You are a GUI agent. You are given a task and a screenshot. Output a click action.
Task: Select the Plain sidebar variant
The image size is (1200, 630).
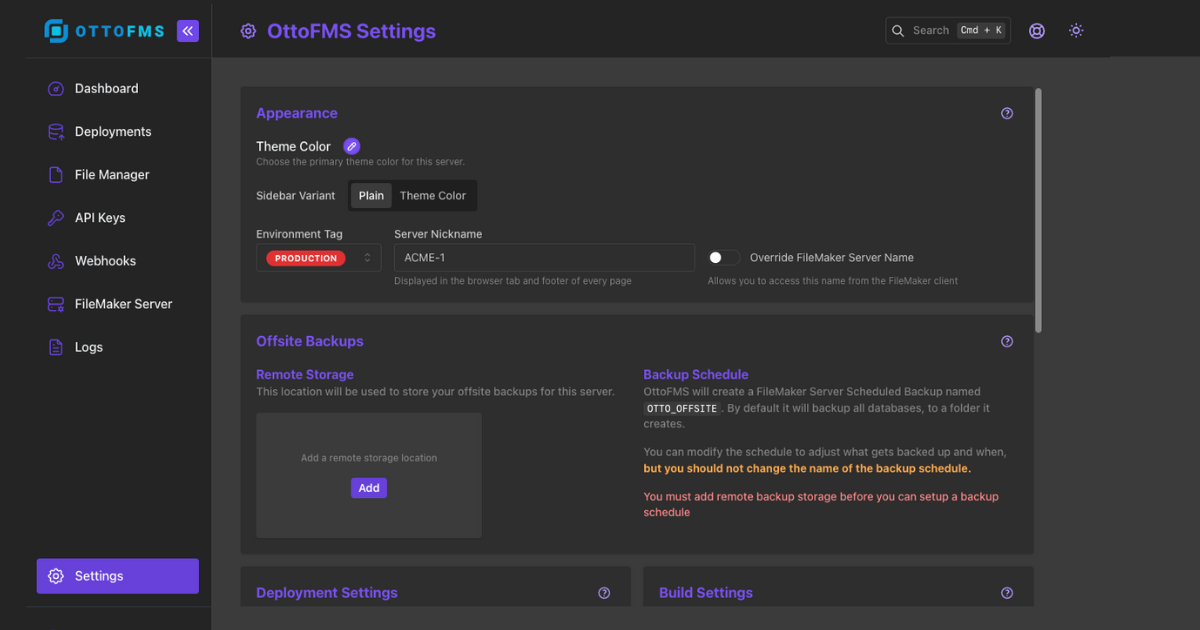click(371, 196)
